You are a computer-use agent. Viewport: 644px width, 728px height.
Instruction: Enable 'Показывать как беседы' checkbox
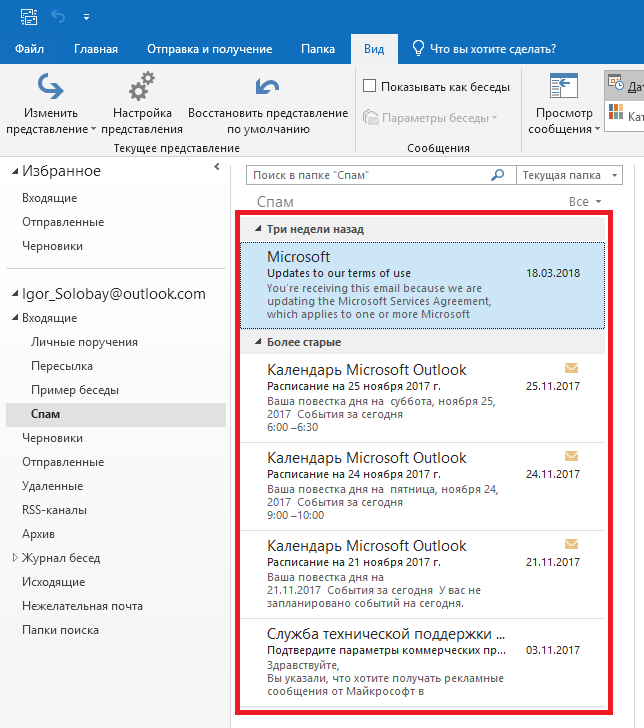[x=370, y=86]
